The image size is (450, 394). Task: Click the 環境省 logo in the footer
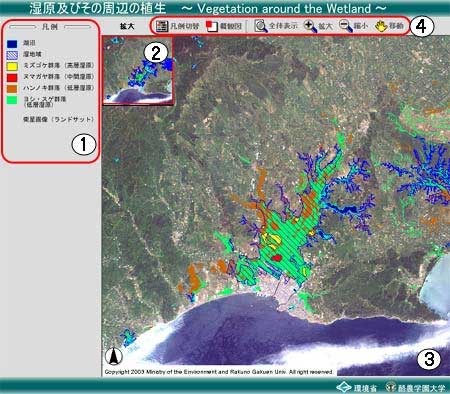(x=356, y=388)
